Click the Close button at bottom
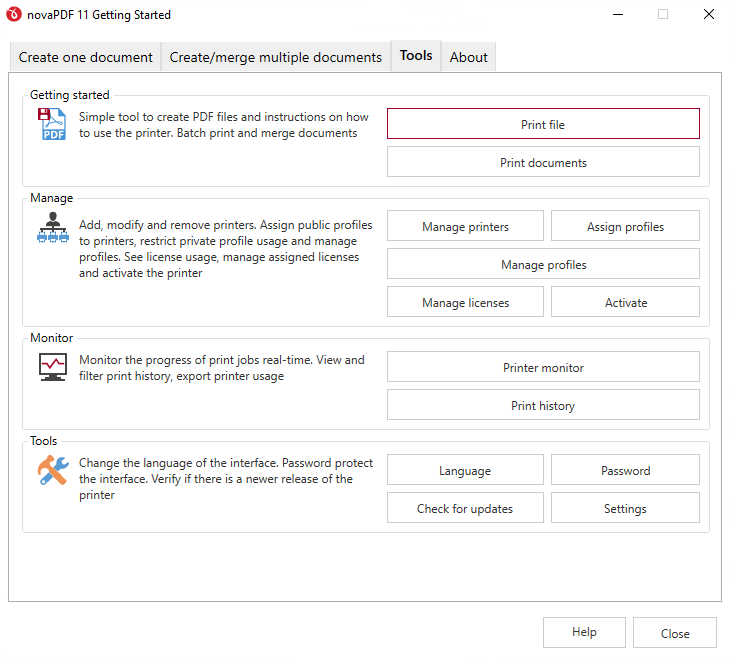 (x=675, y=633)
